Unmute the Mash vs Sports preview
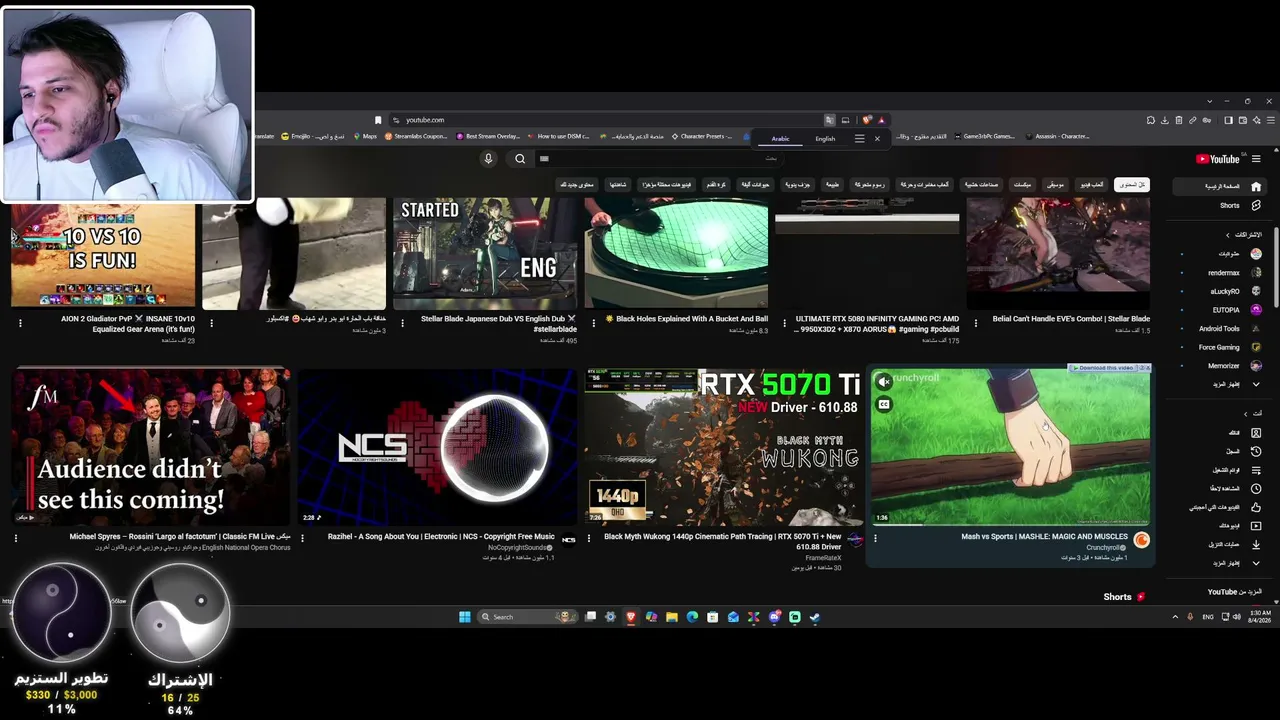The image size is (1280, 720). click(883, 382)
